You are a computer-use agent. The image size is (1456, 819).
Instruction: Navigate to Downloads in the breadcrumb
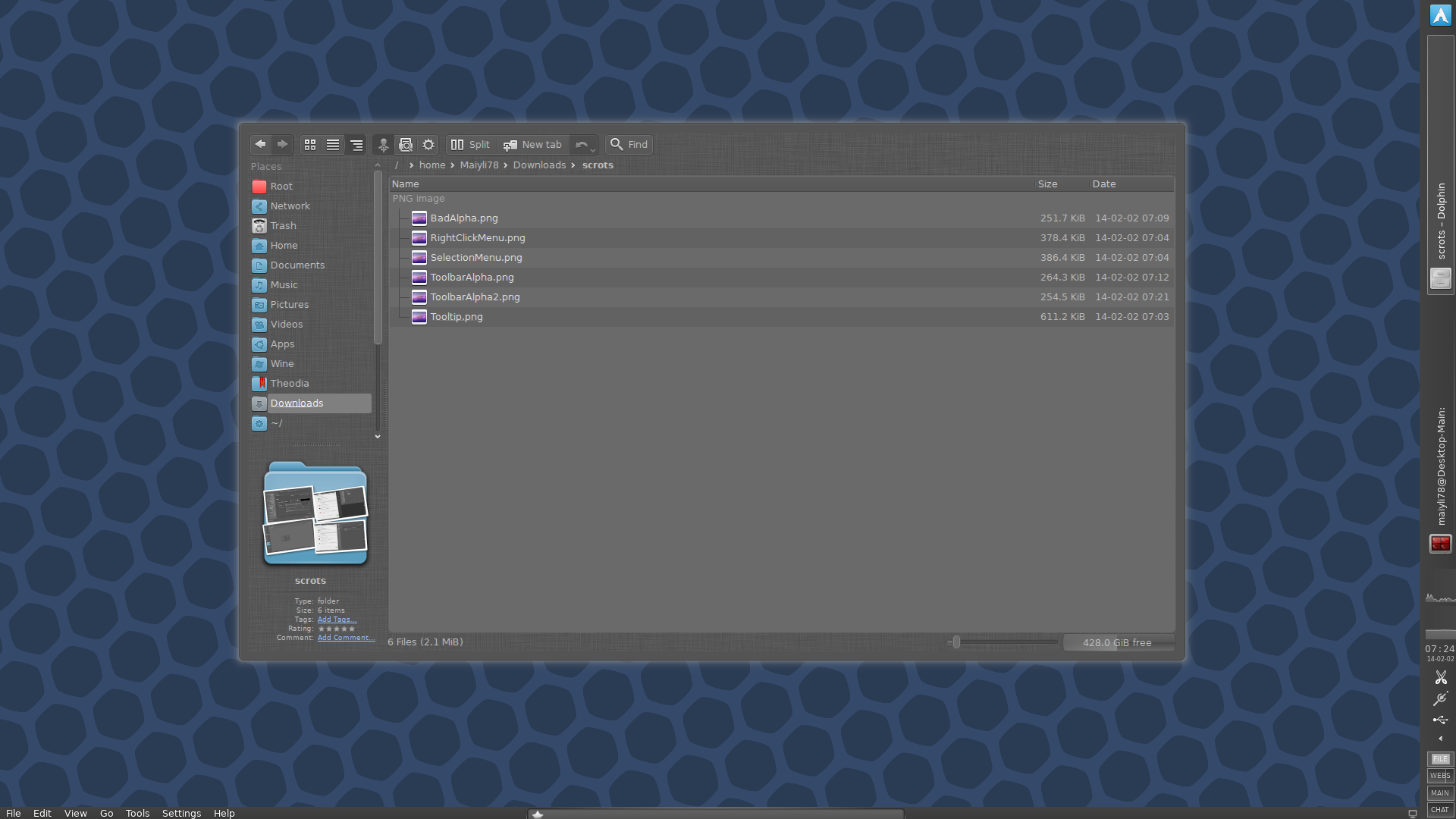point(539,165)
